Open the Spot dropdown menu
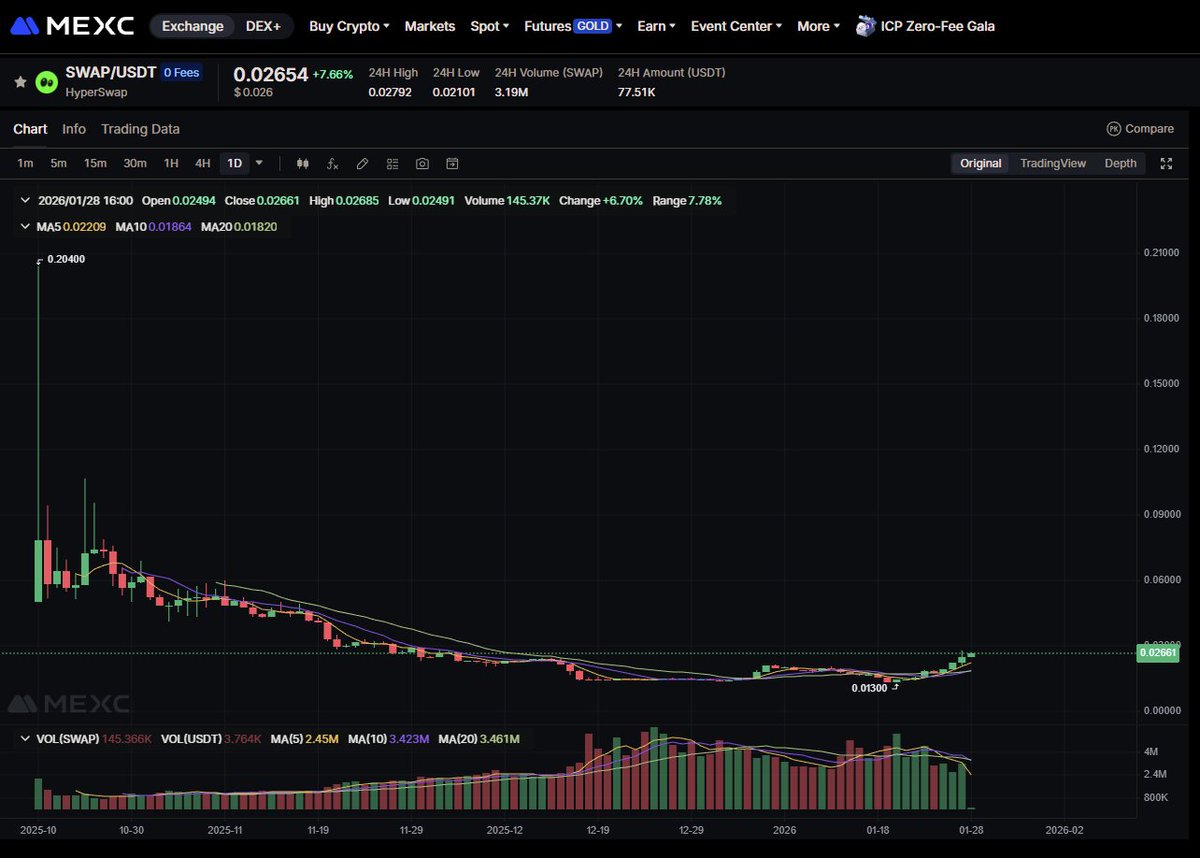Image resolution: width=1200 pixels, height=858 pixels. click(489, 26)
